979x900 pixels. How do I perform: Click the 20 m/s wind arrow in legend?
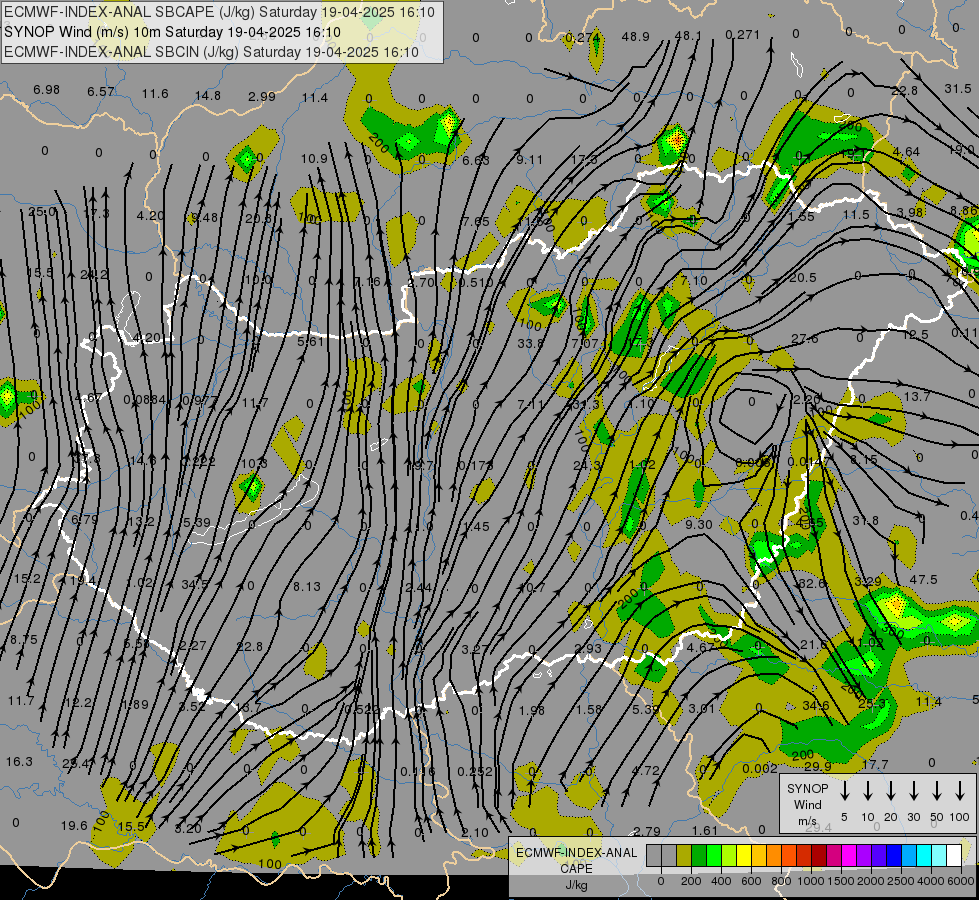tap(891, 791)
